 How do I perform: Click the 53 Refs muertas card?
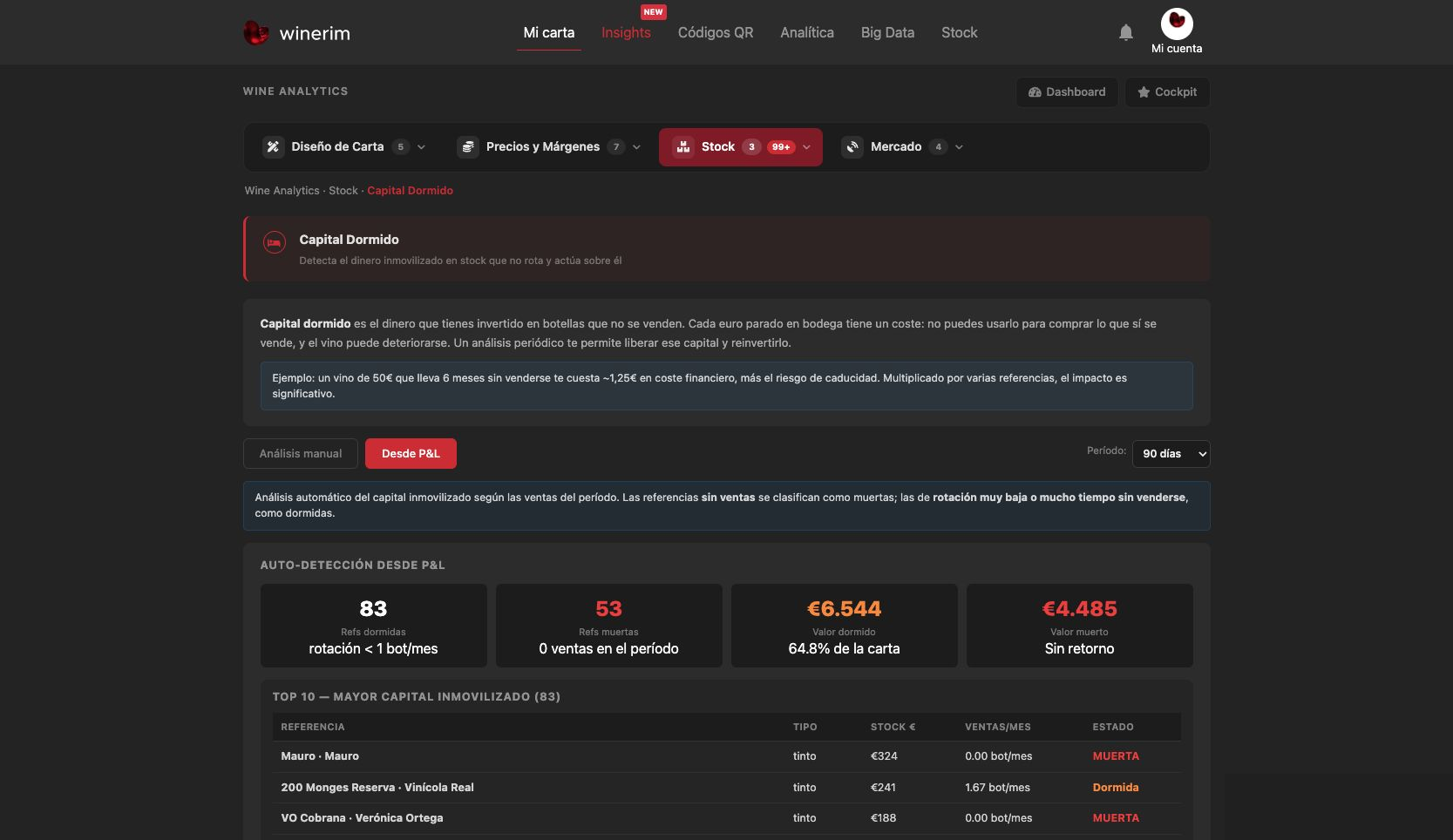[608, 626]
